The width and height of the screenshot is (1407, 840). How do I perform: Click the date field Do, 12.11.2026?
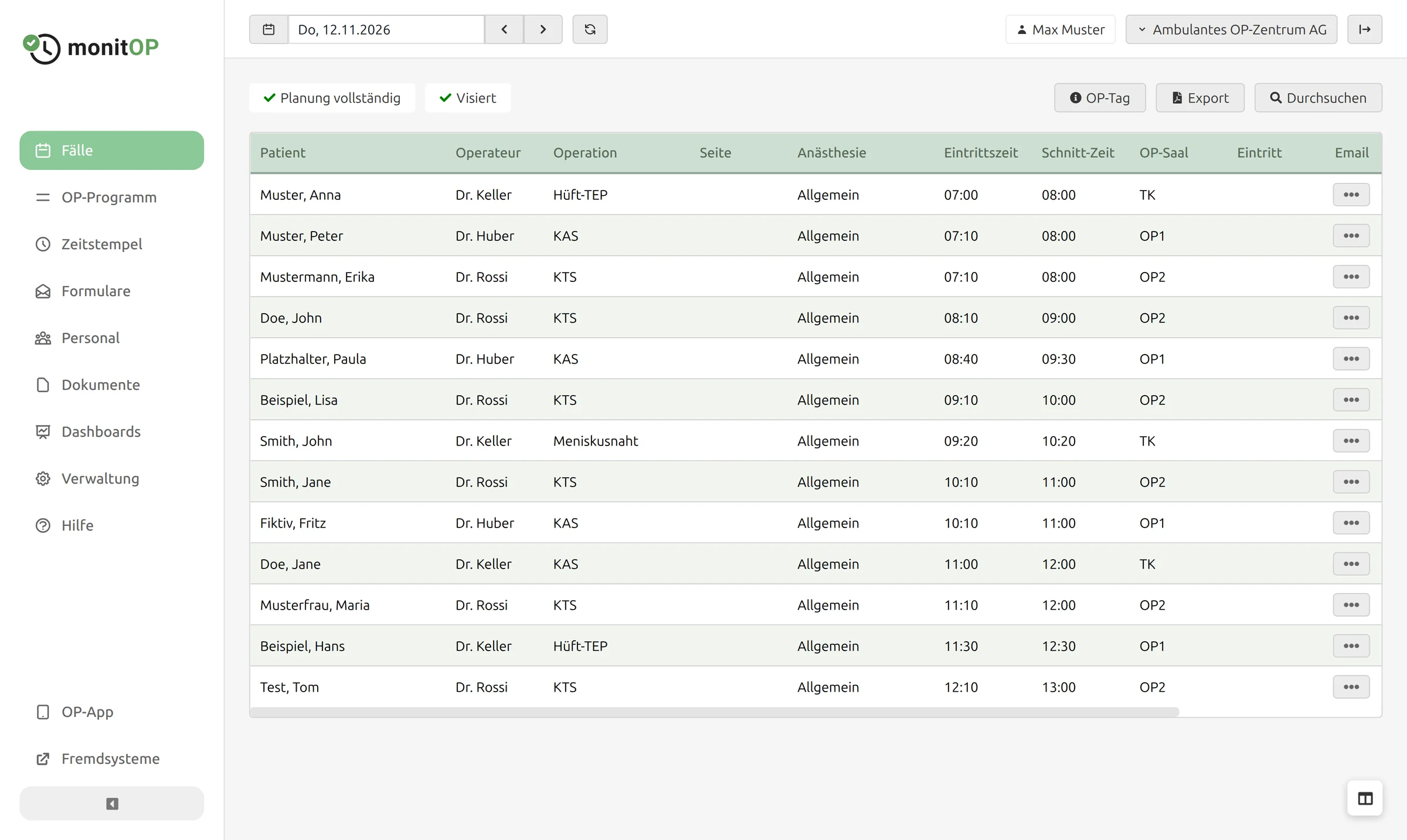coord(386,29)
